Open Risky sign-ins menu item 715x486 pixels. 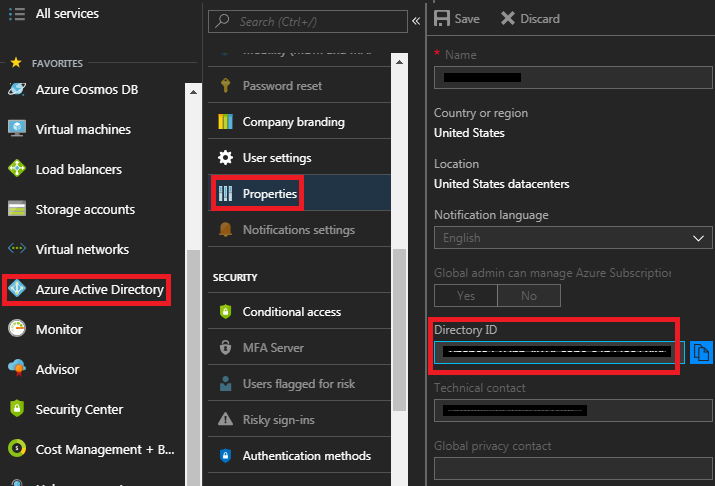pyautogui.click(x=300, y=419)
